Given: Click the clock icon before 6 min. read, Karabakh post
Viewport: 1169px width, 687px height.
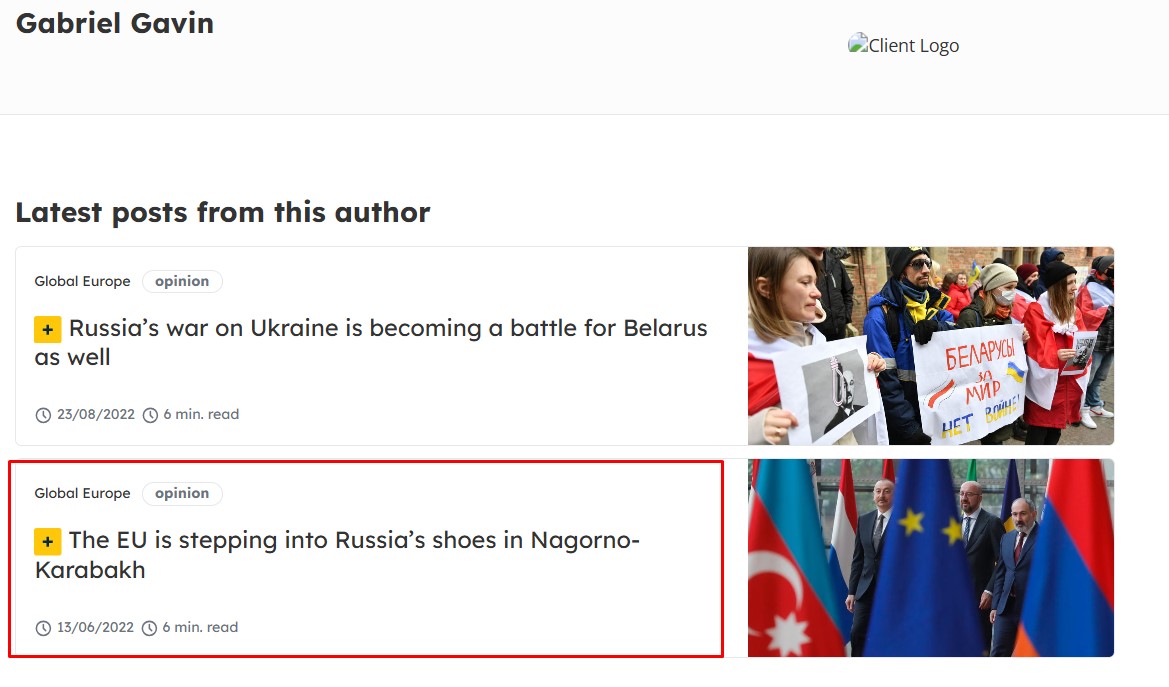Looking at the screenshot, I should click(x=150, y=628).
